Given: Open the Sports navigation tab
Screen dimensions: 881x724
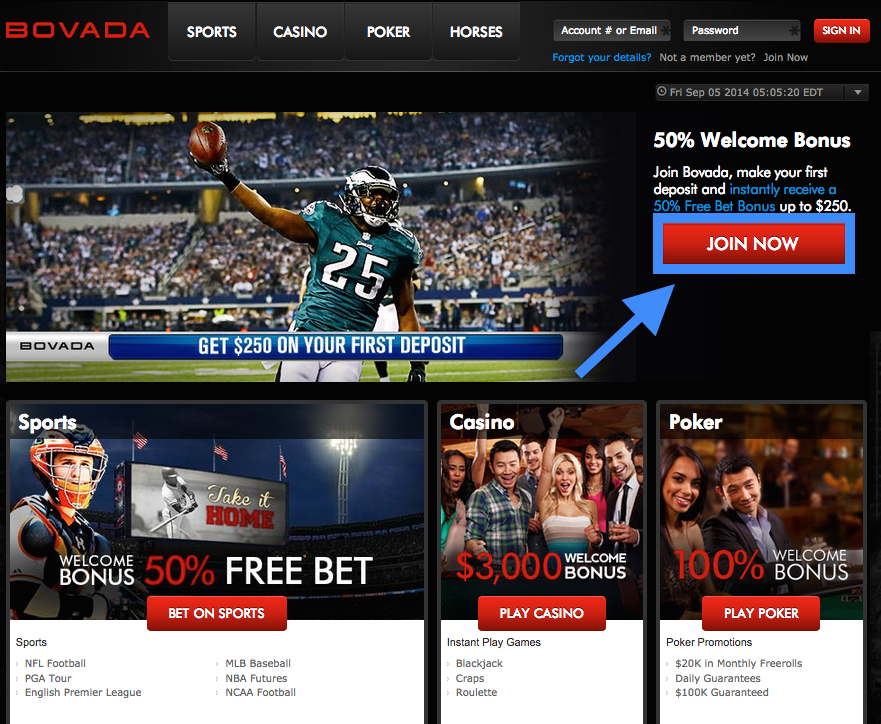Looking at the screenshot, I should coord(212,31).
